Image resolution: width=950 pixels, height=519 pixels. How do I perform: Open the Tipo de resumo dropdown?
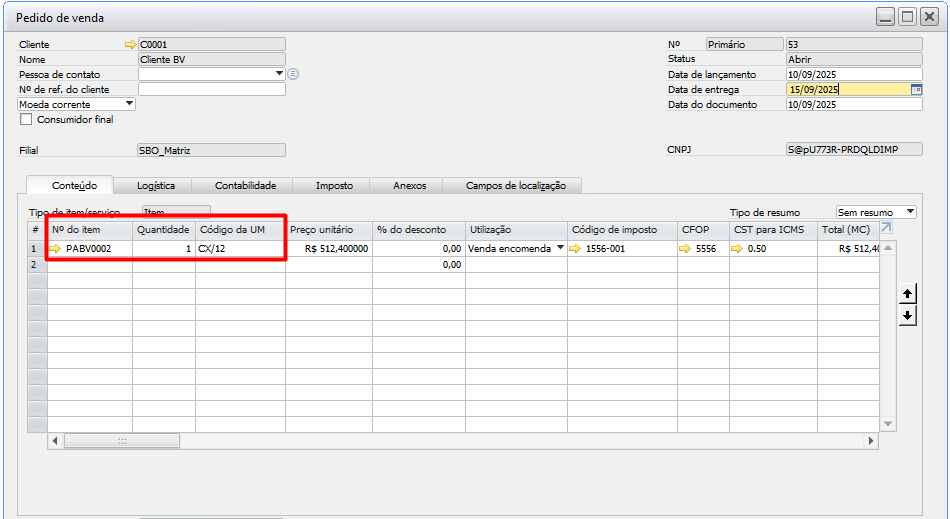pyautogui.click(x=909, y=212)
